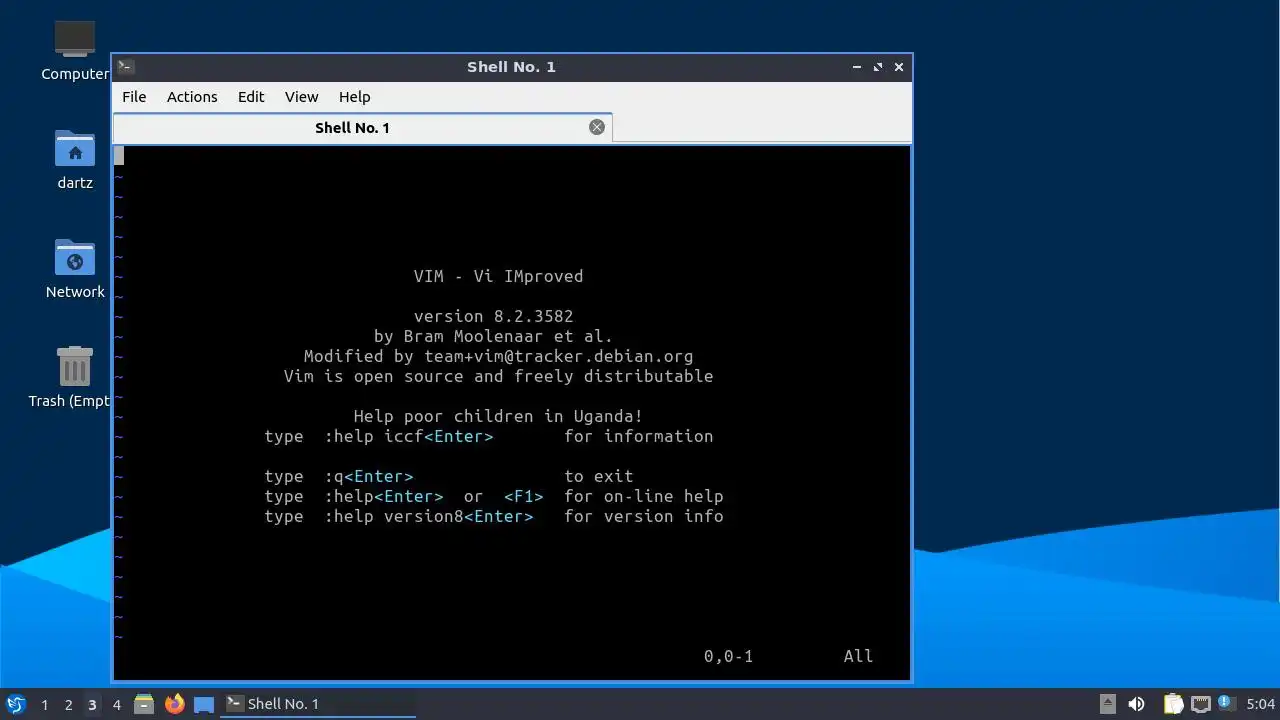
Task: Open the Help menu
Action: (x=354, y=97)
